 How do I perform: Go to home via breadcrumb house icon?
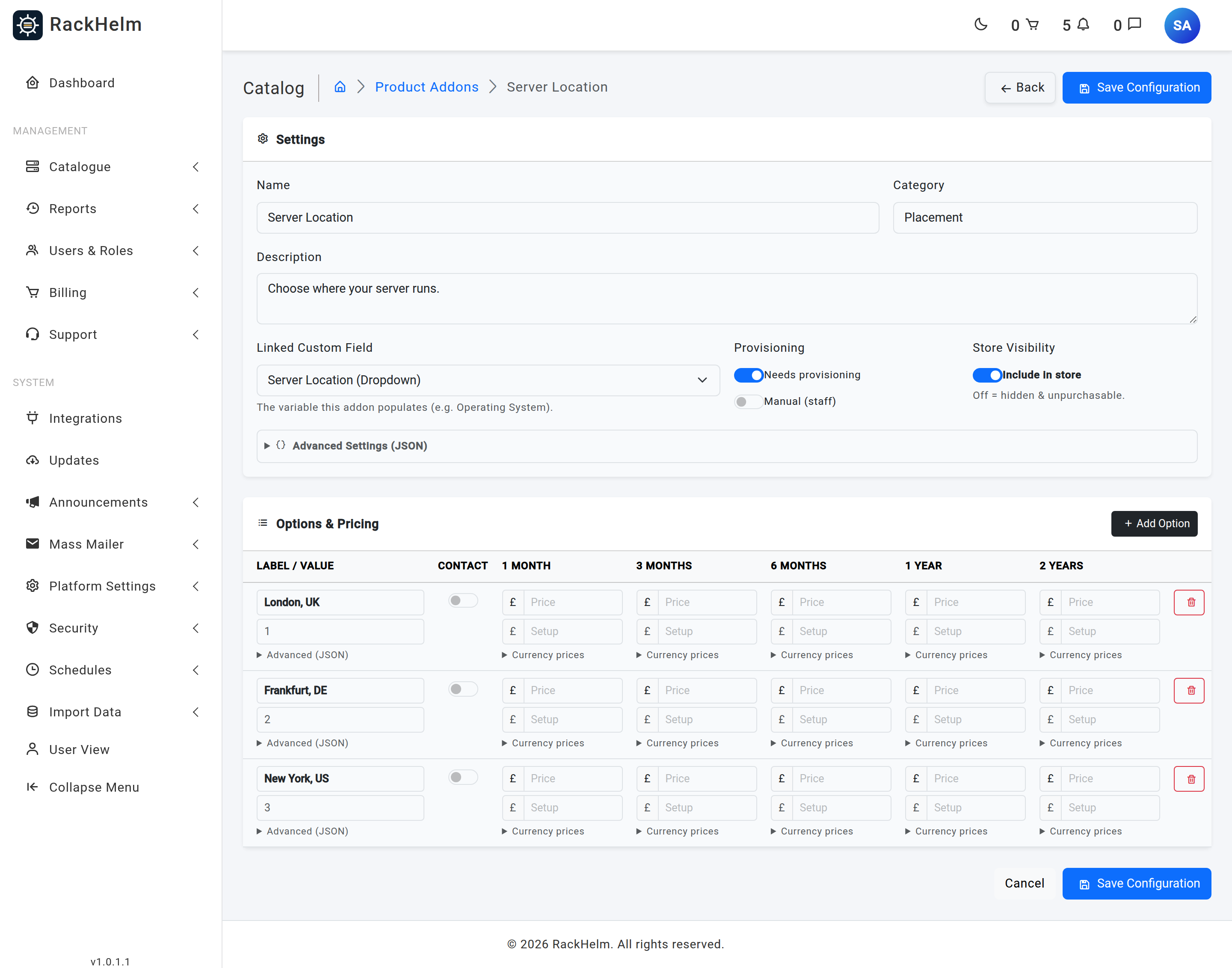click(340, 87)
